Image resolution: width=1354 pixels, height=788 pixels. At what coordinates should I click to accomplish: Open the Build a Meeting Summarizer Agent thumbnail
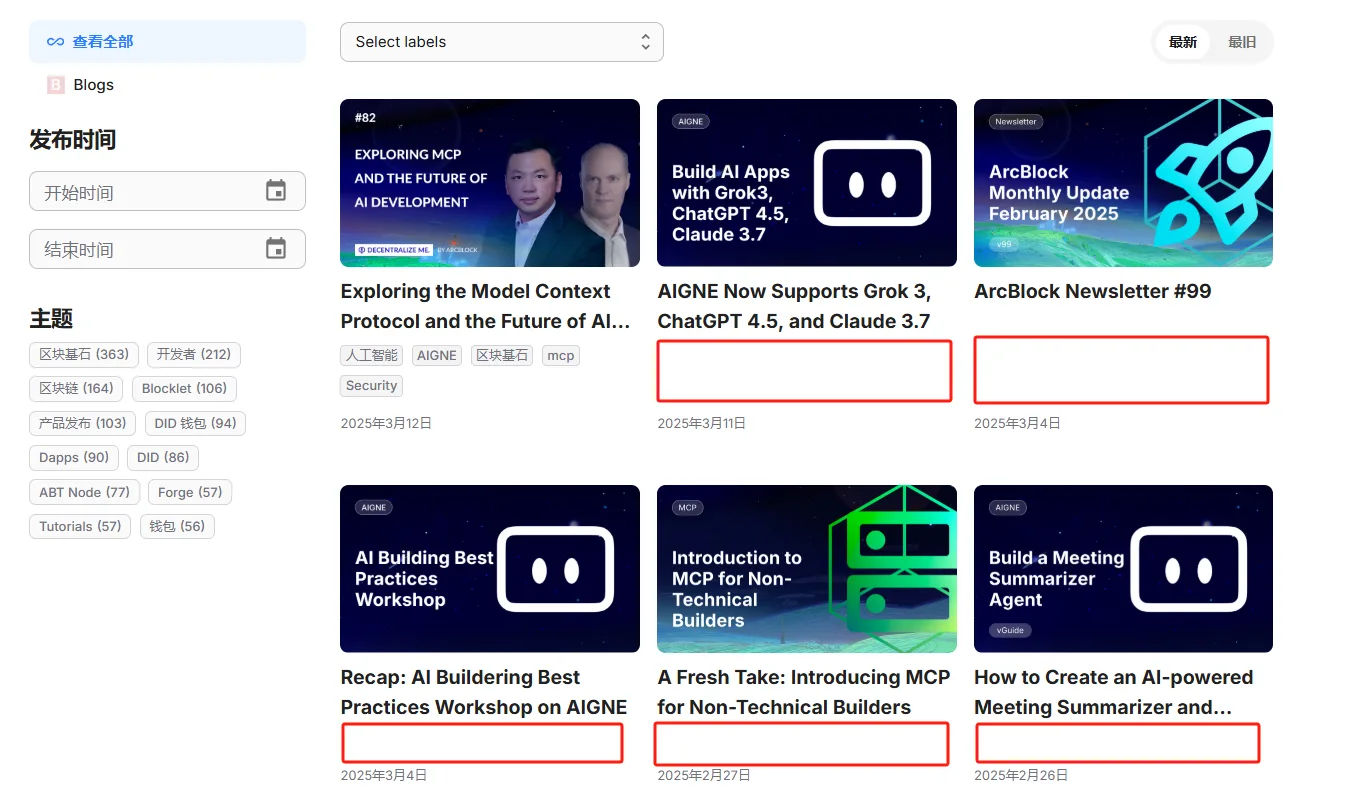tap(1123, 569)
